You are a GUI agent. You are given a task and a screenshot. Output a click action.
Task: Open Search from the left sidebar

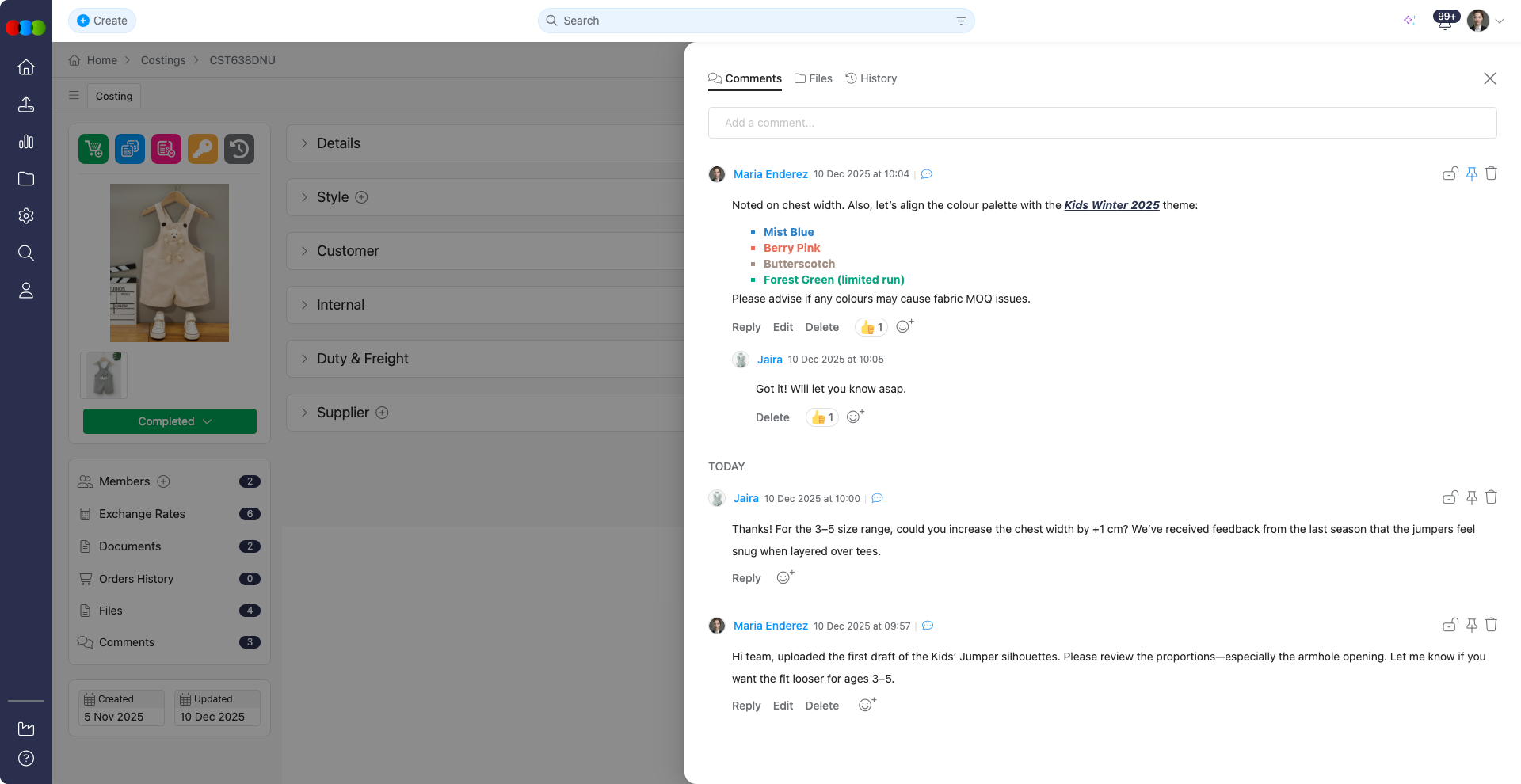26,253
